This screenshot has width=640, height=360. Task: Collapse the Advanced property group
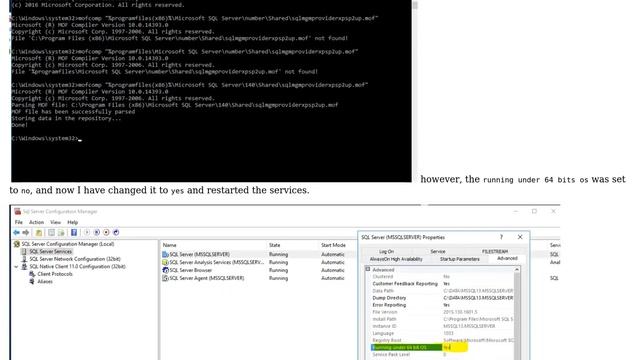coord(368,269)
